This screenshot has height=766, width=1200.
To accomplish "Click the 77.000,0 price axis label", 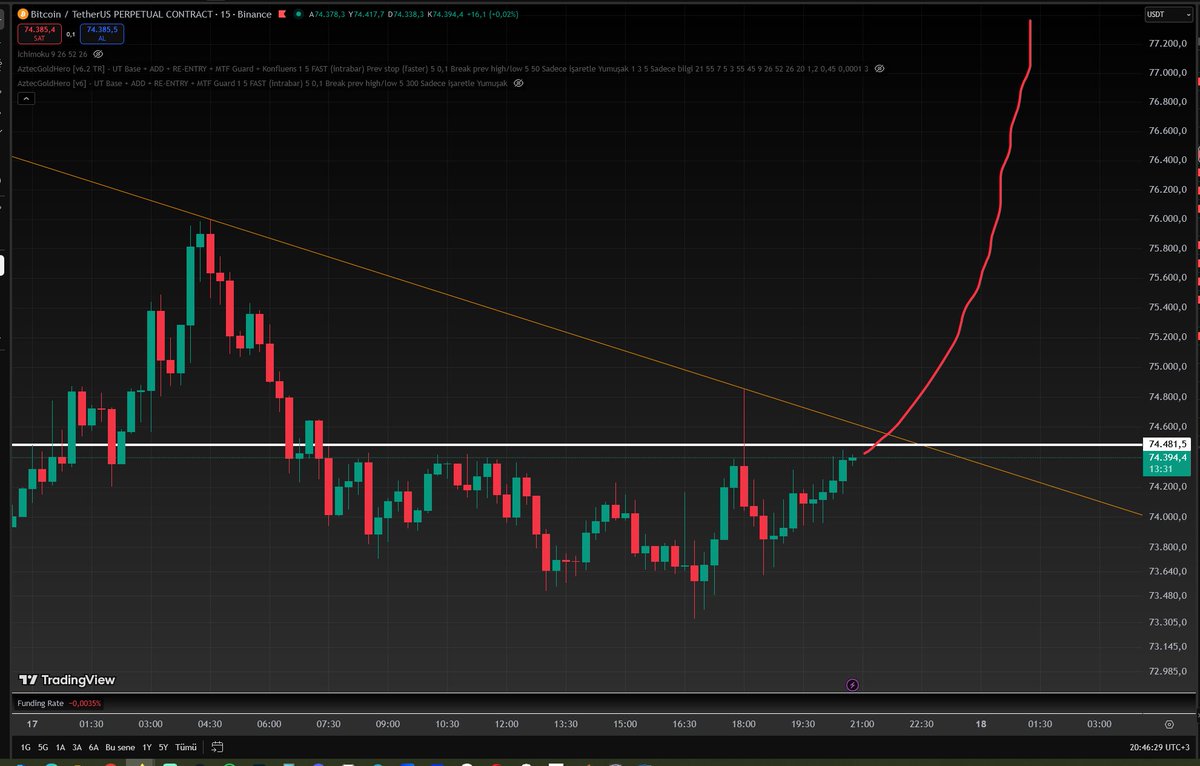I will pyautogui.click(x=1167, y=73).
